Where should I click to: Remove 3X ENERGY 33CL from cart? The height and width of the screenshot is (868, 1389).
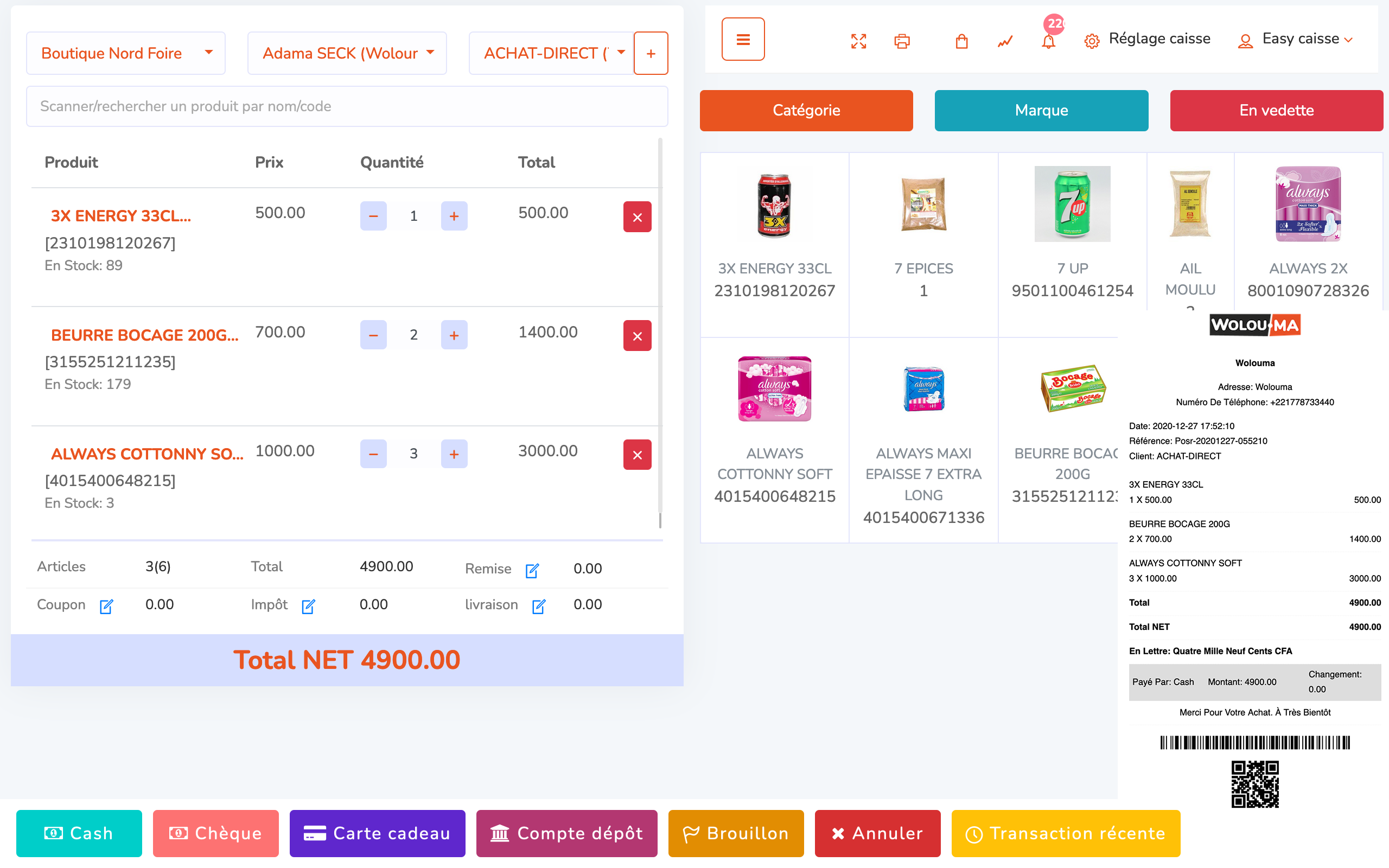(x=636, y=217)
